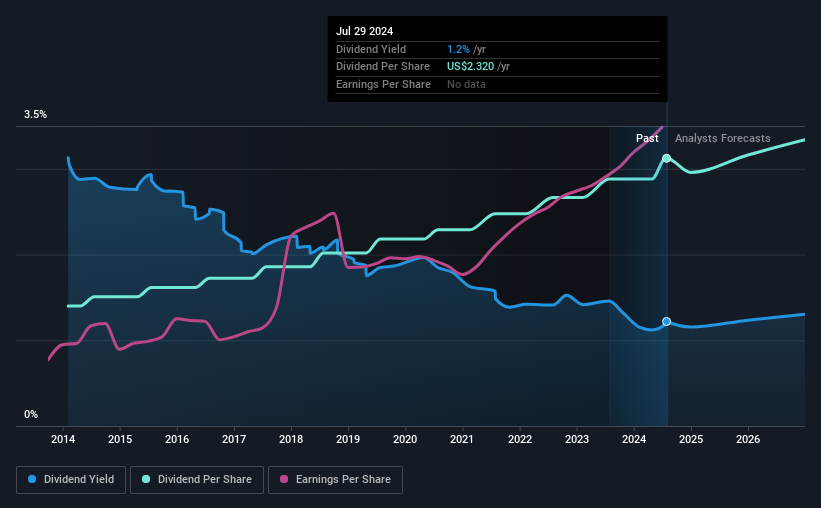Click the 2025 x-axis label
Screen dimensions: 821x508
coord(691,439)
